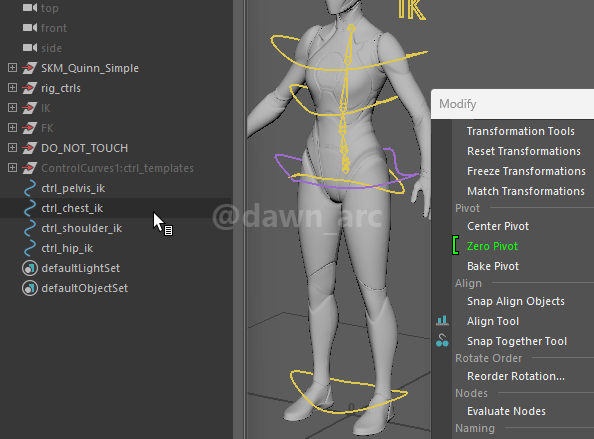Choose Match Transformations

click(x=526, y=191)
